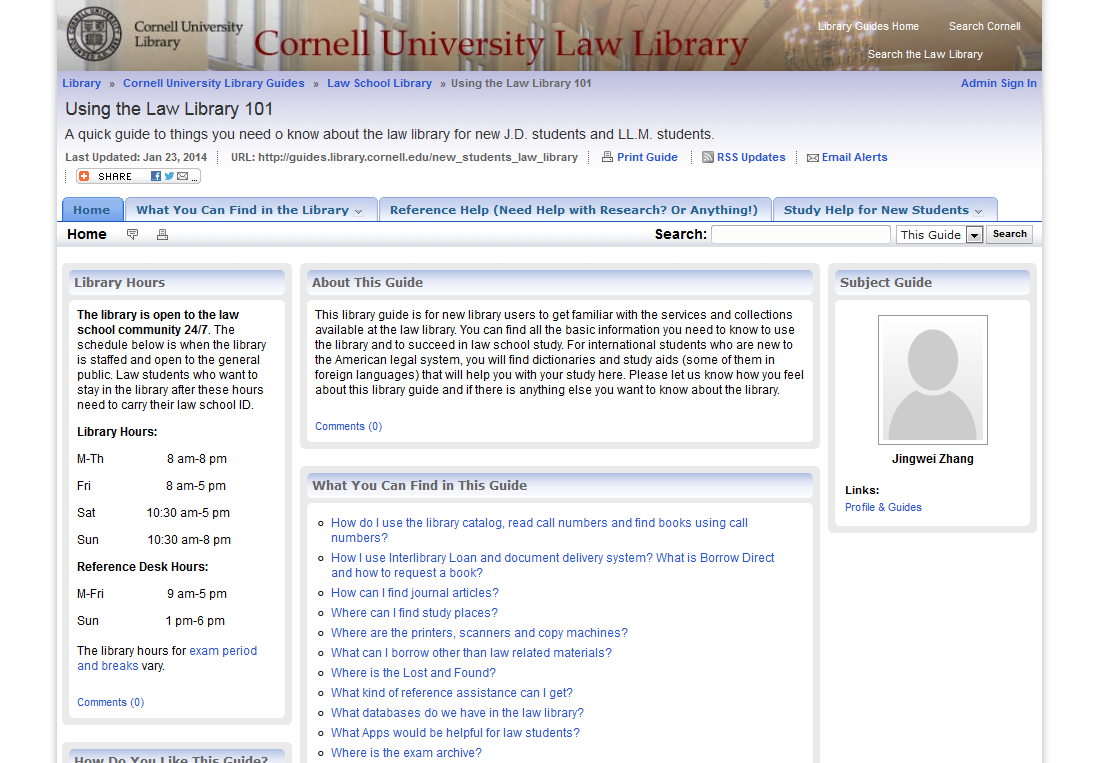The width and height of the screenshot is (1111, 763).
Task: Click inside the guide search field
Action: point(801,234)
